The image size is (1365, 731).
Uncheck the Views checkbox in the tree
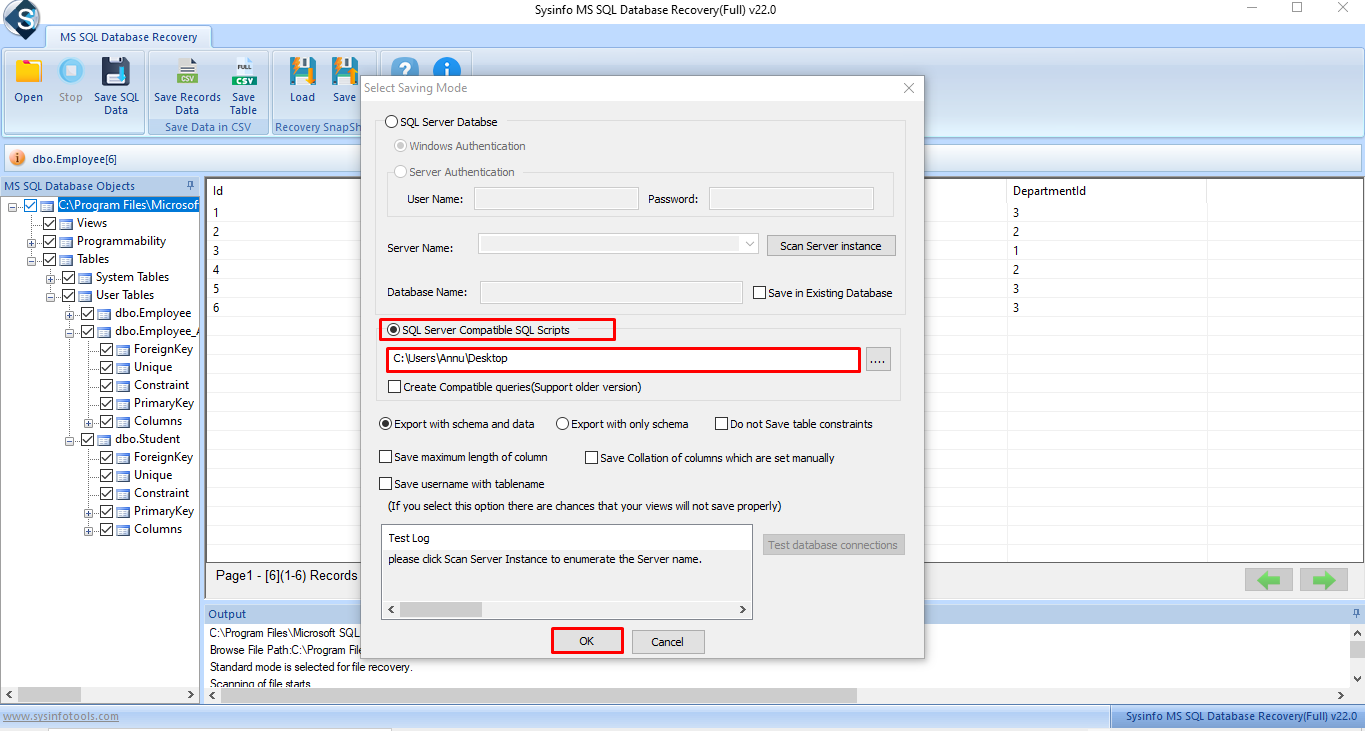[49, 224]
